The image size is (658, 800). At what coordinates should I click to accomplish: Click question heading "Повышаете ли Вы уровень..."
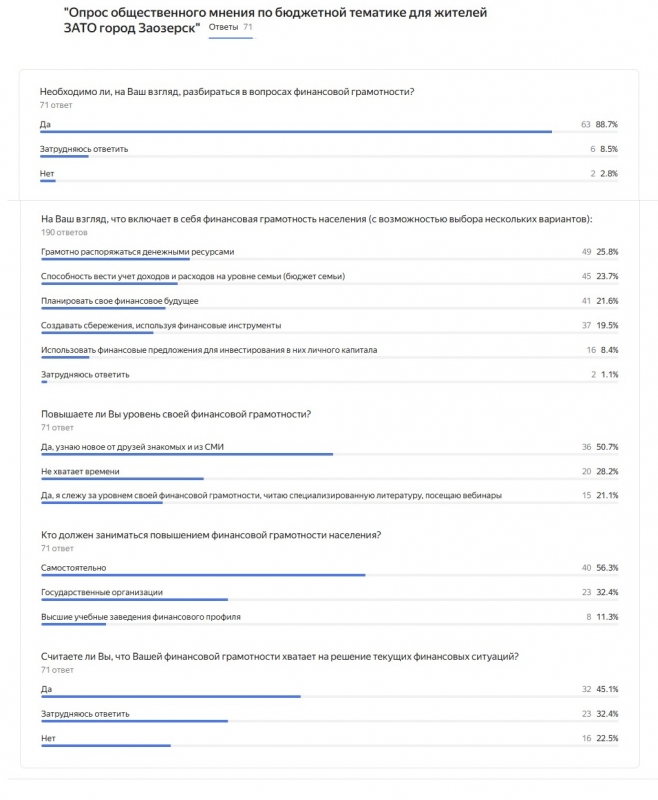pos(175,414)
